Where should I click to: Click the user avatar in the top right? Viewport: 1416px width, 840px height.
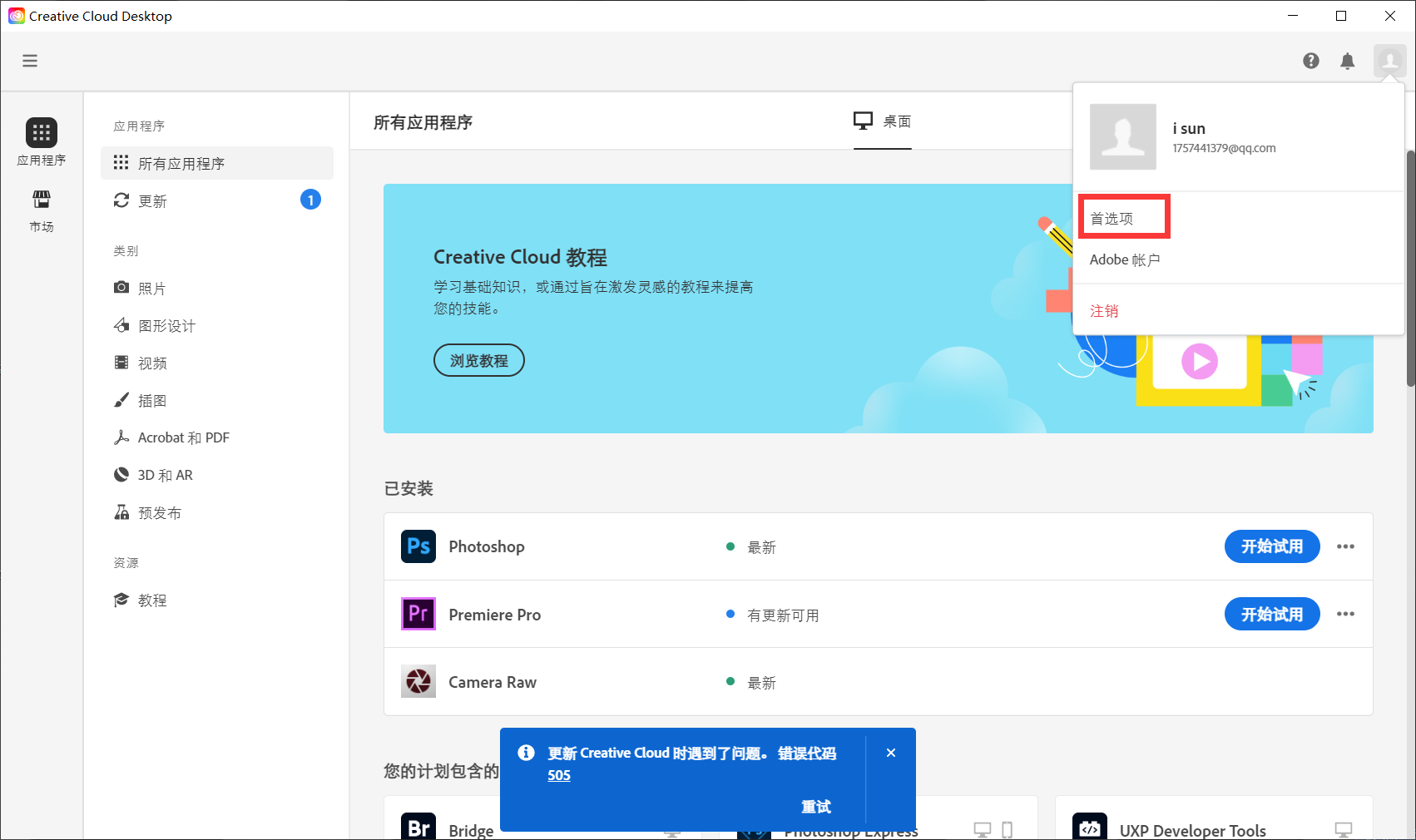pos(1388,61)
